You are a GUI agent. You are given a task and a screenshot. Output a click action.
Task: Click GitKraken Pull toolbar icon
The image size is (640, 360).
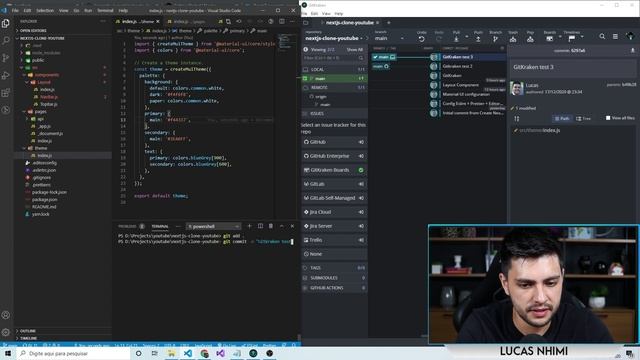456,37
